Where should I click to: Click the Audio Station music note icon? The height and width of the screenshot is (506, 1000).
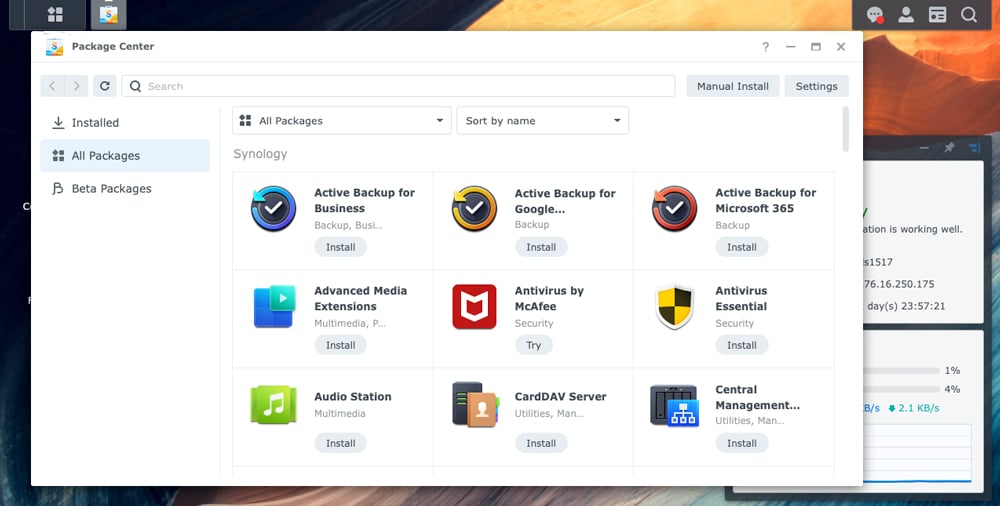[274, 405]
